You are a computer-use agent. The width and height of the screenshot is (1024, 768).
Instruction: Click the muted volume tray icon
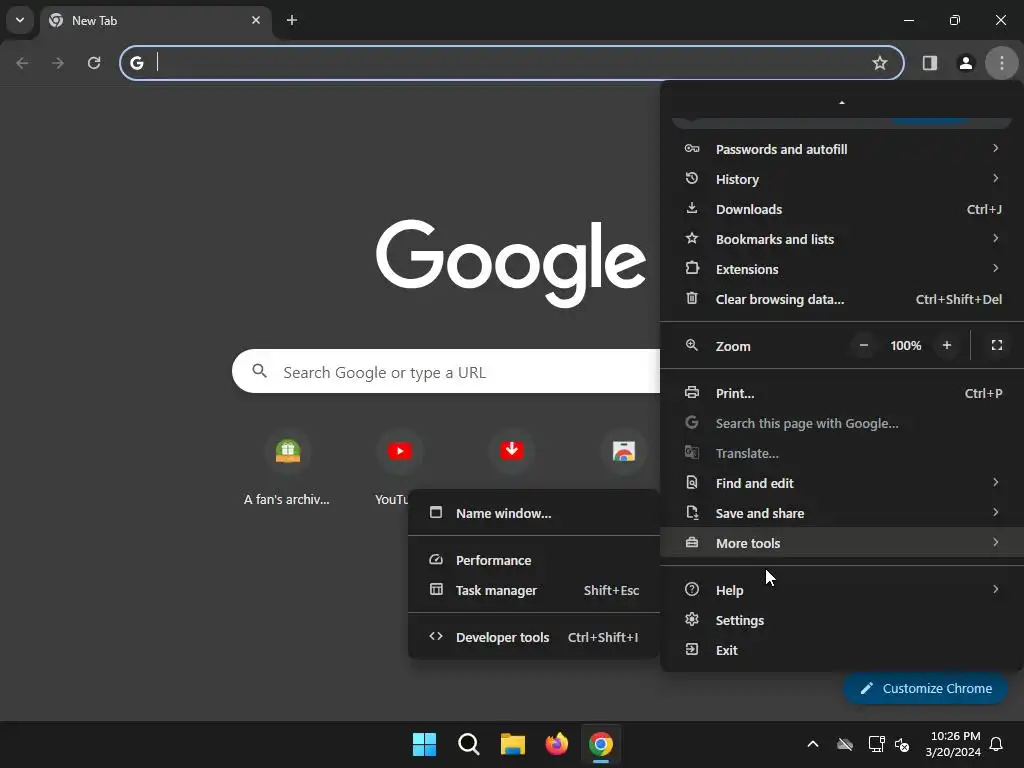(x=902, y=744)
